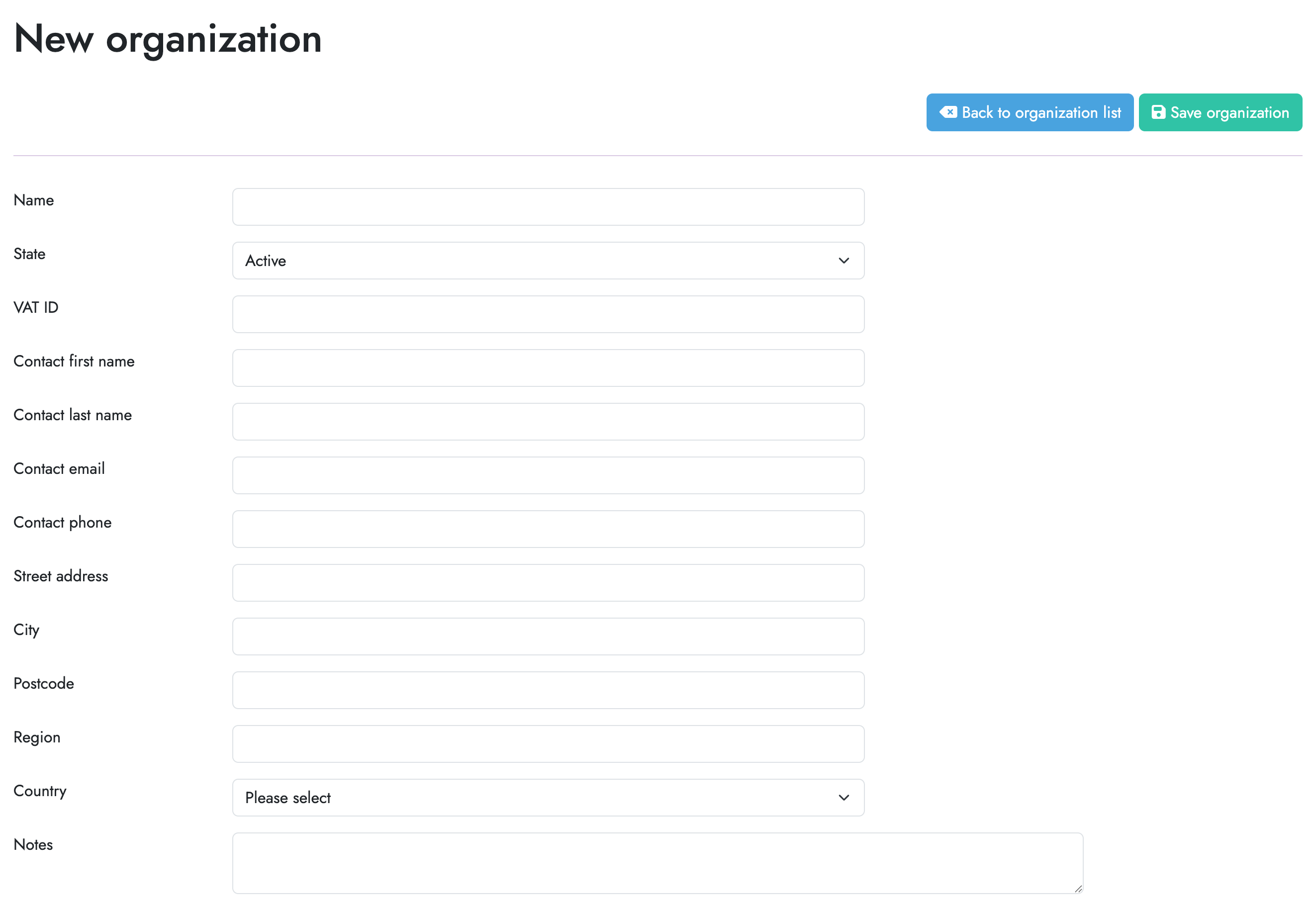This screenshot has height=911, width=1316.
Task: Click the Contact email field
Action: click(548, 475)
